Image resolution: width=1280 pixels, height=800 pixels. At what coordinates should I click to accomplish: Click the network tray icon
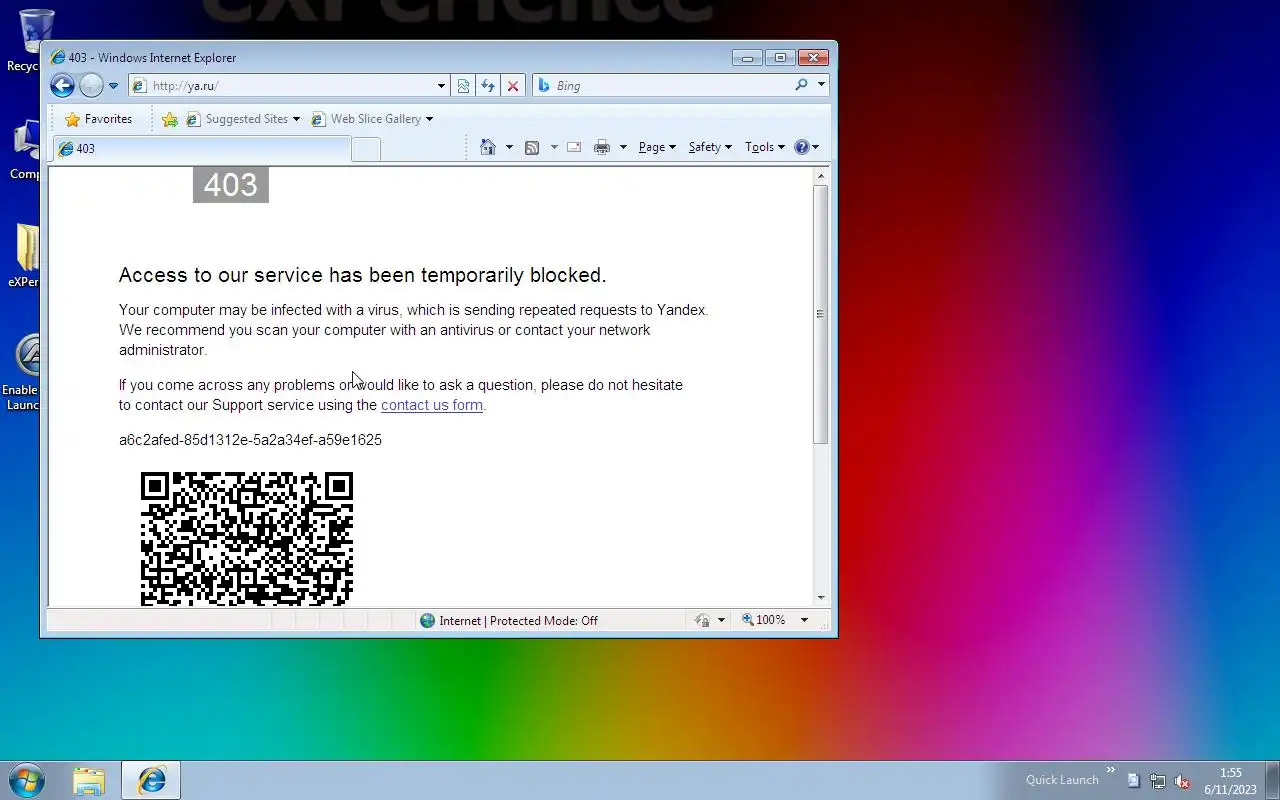pos(1157,781)
